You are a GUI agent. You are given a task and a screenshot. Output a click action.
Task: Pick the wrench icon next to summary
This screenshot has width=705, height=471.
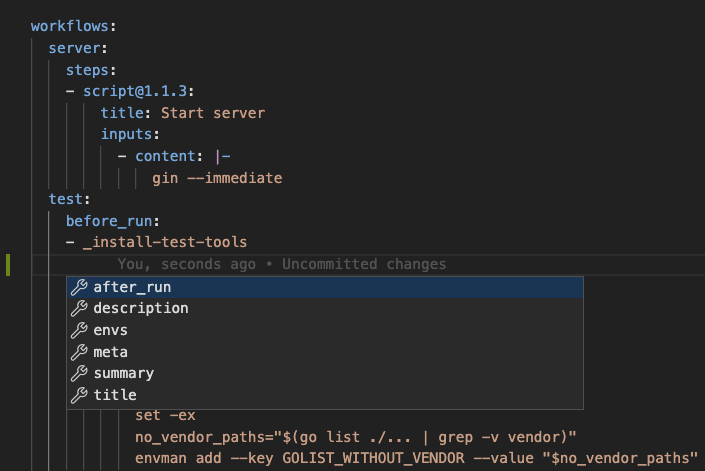[78, 374]
